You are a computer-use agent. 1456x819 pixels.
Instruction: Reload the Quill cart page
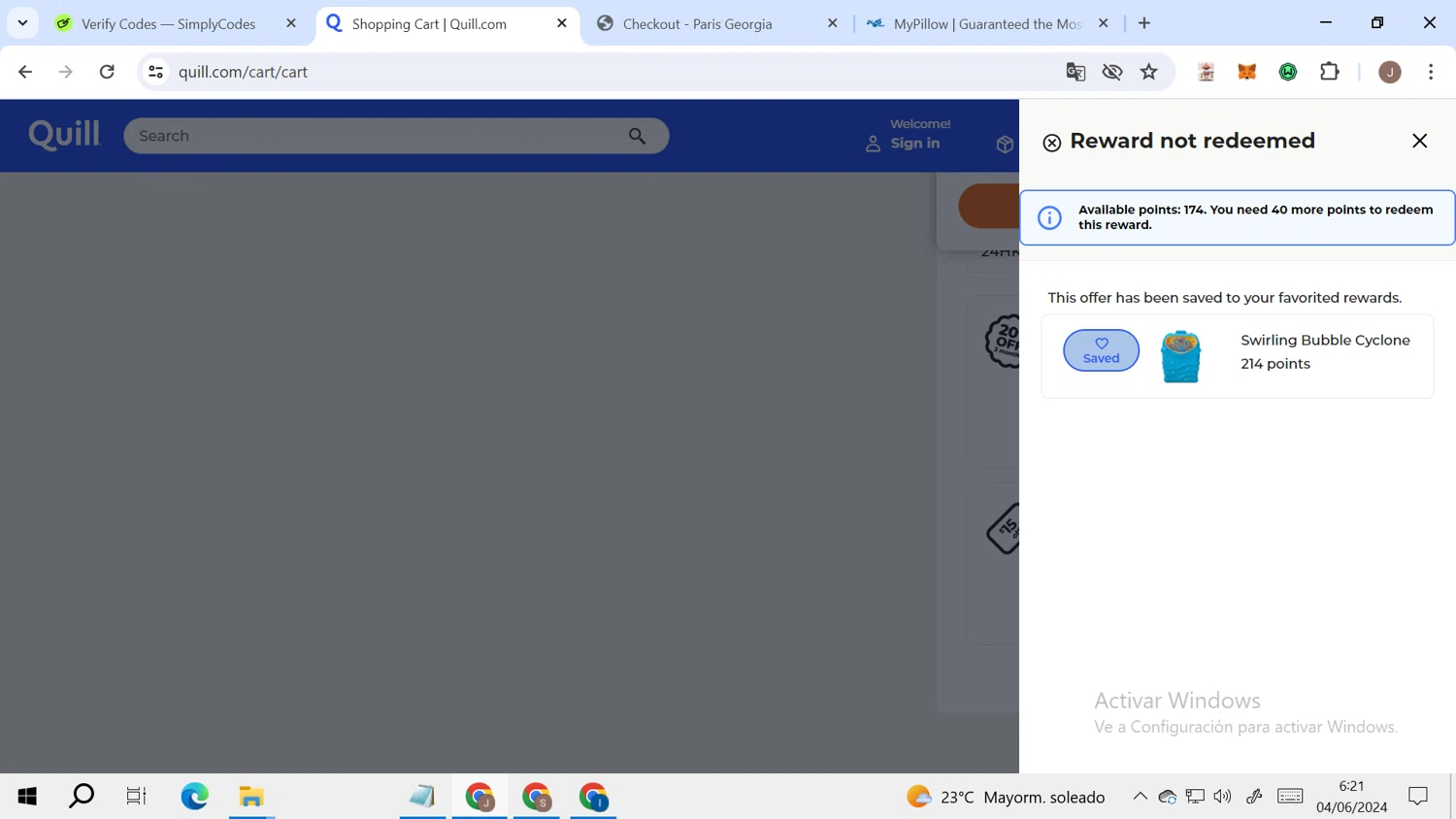tap(107, 72)
